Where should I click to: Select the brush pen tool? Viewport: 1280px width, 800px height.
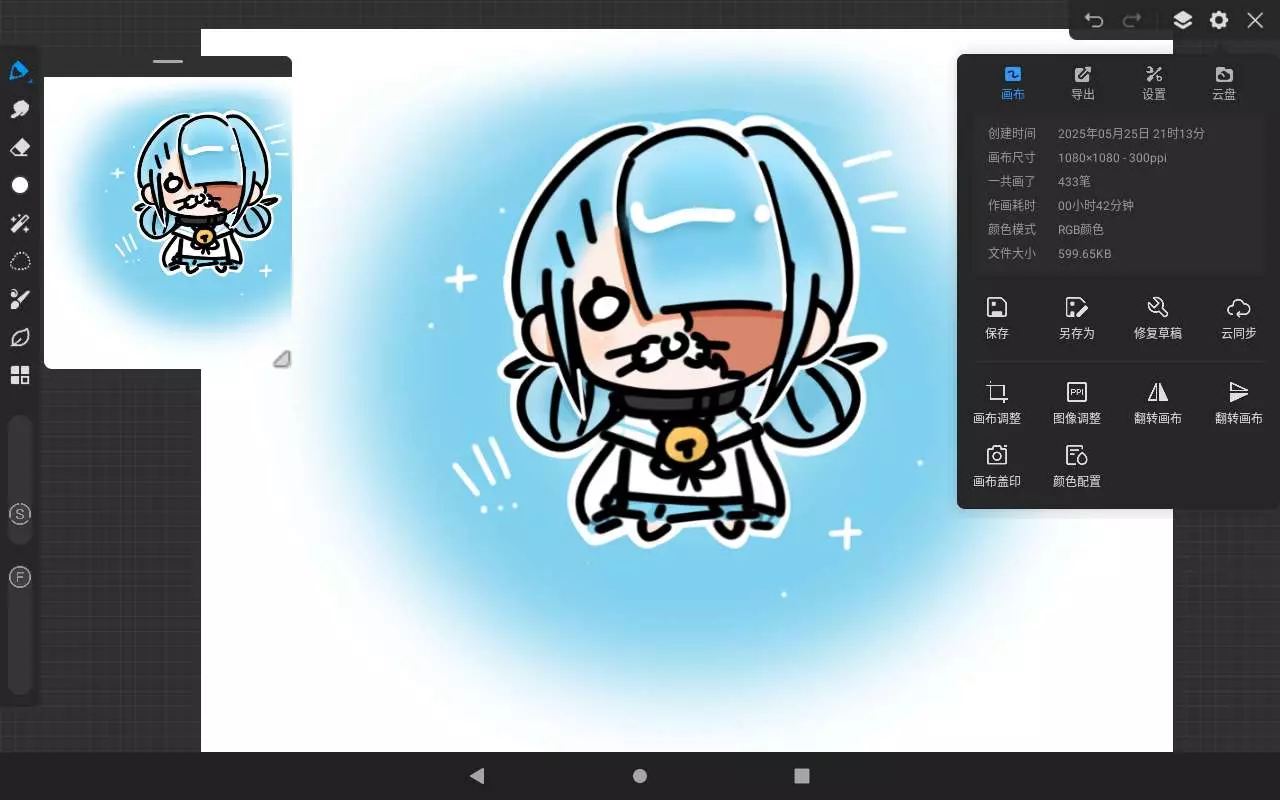pos(19,71)
